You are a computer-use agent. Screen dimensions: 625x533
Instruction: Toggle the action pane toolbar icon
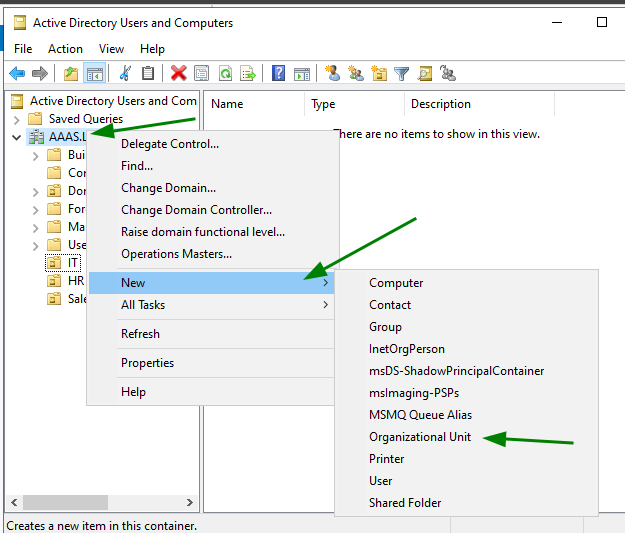coord(302,73)
